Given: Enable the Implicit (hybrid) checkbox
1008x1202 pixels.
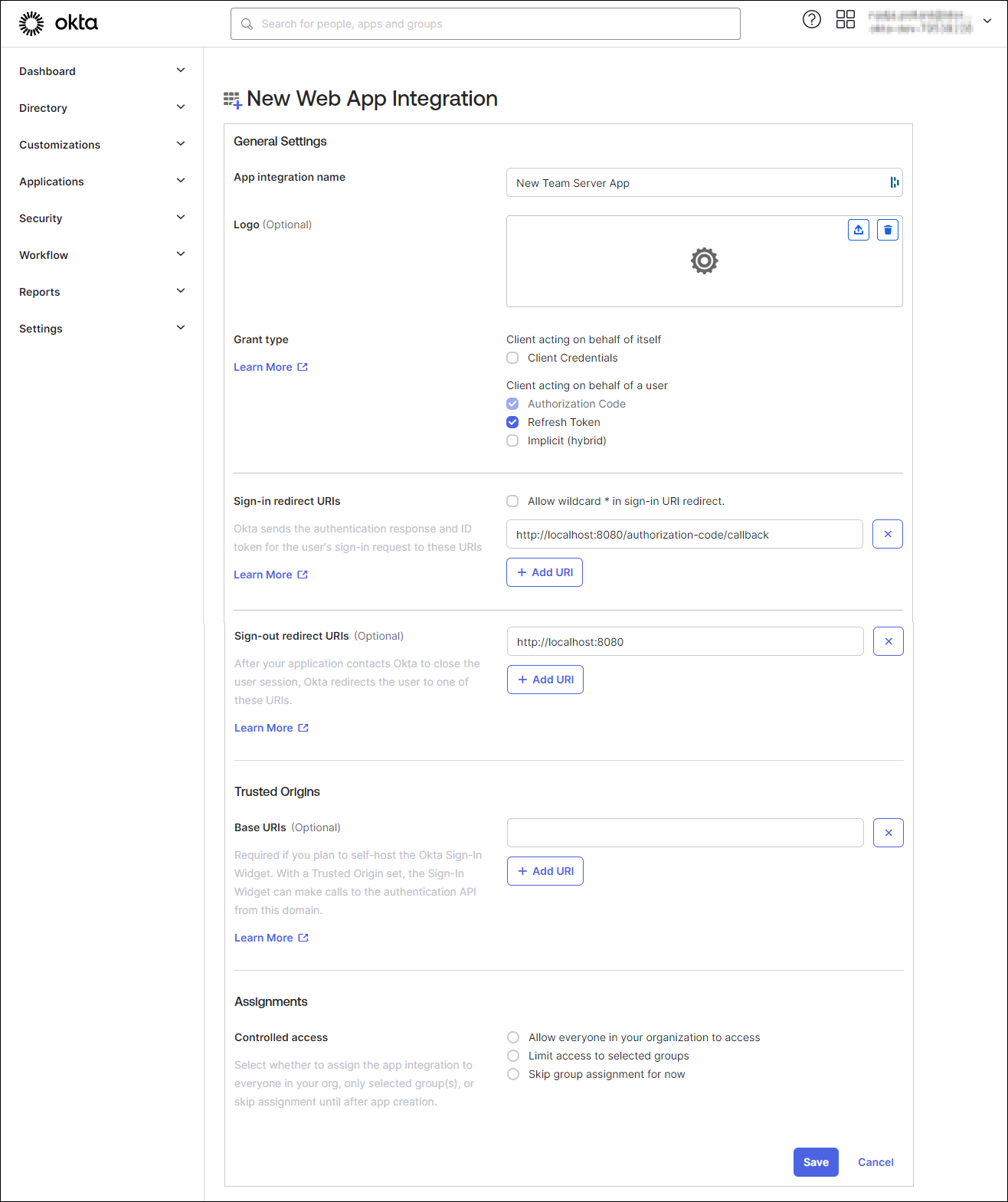Looking at the screenshot, I should pyautogui.click(x=512, y=441).
